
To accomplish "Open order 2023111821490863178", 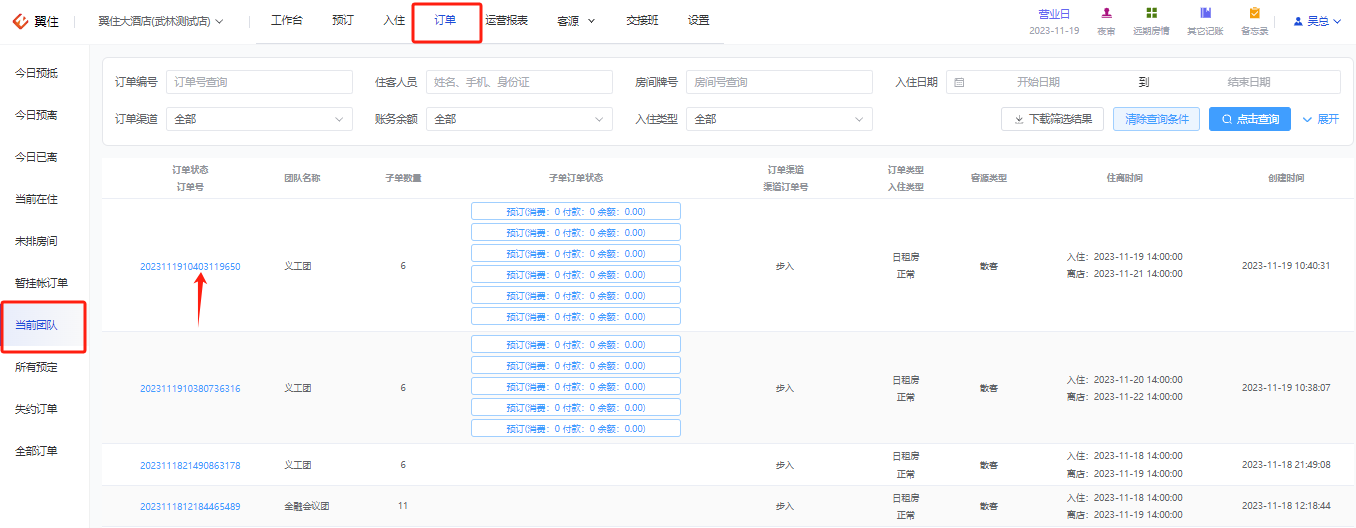I will tap(190, 465).
